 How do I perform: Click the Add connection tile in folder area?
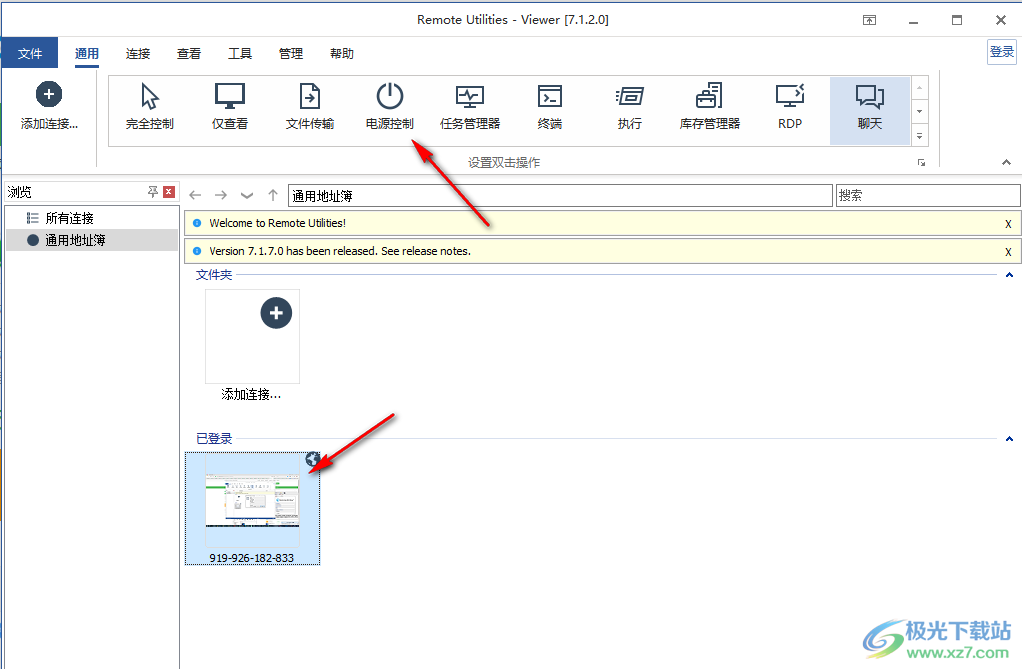pos(252,336)
